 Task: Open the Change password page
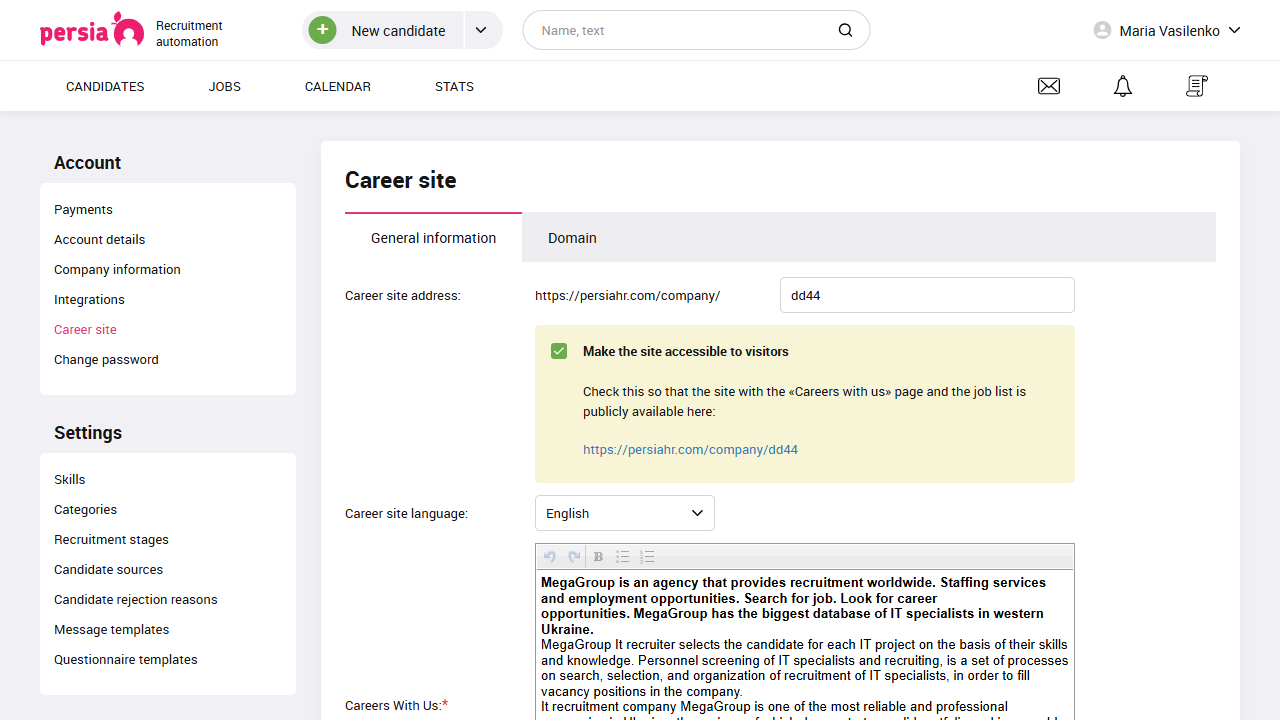point(106,359)
